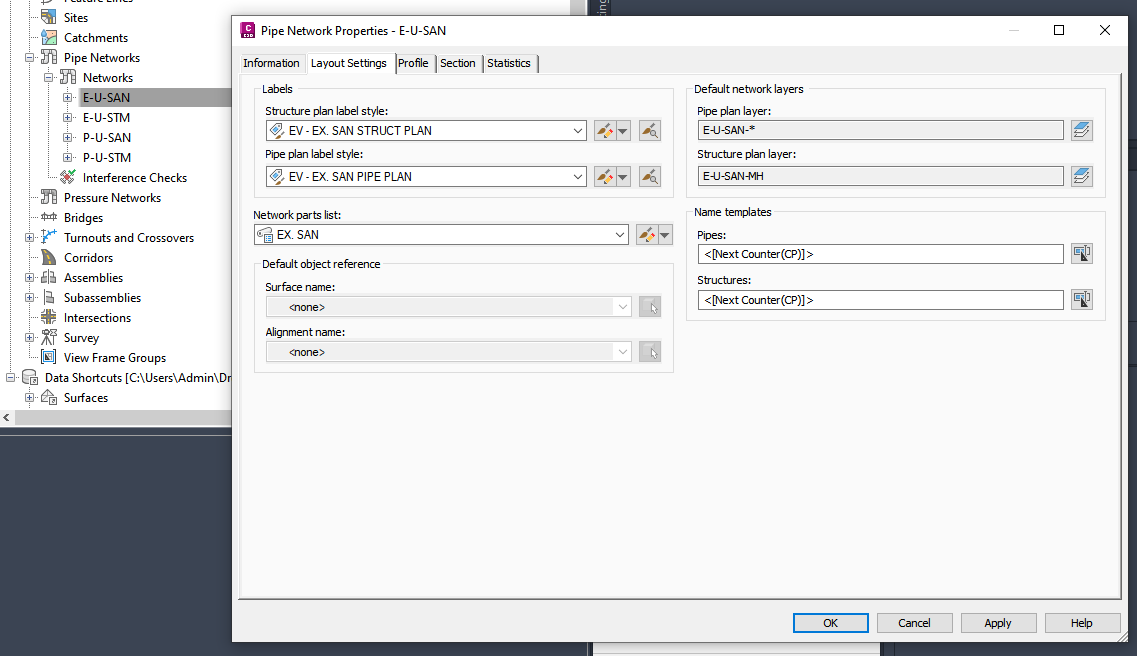Pick structure label style from drawing

(x=650, y=131)
